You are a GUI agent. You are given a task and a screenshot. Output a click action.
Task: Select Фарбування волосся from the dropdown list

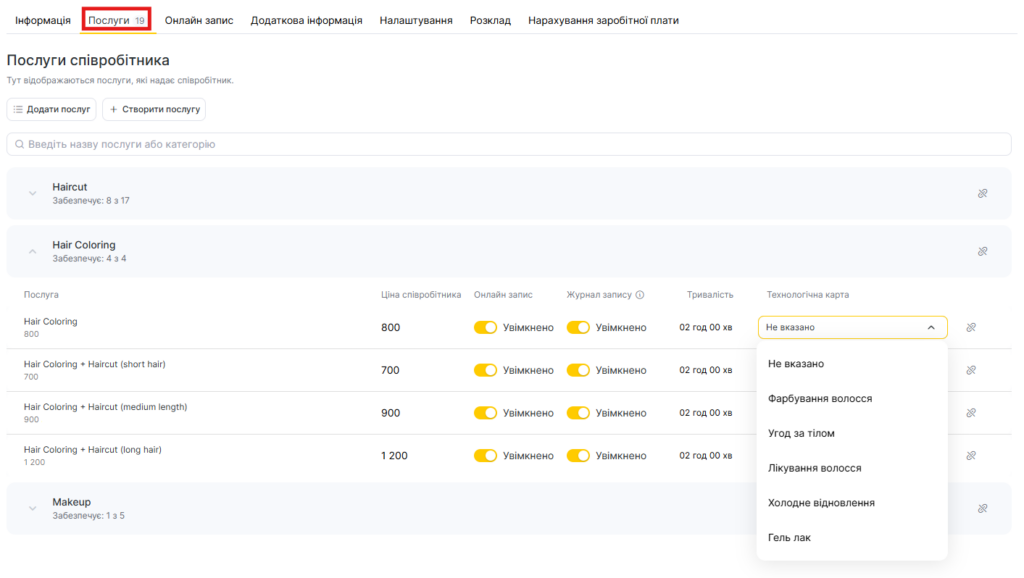820,398
